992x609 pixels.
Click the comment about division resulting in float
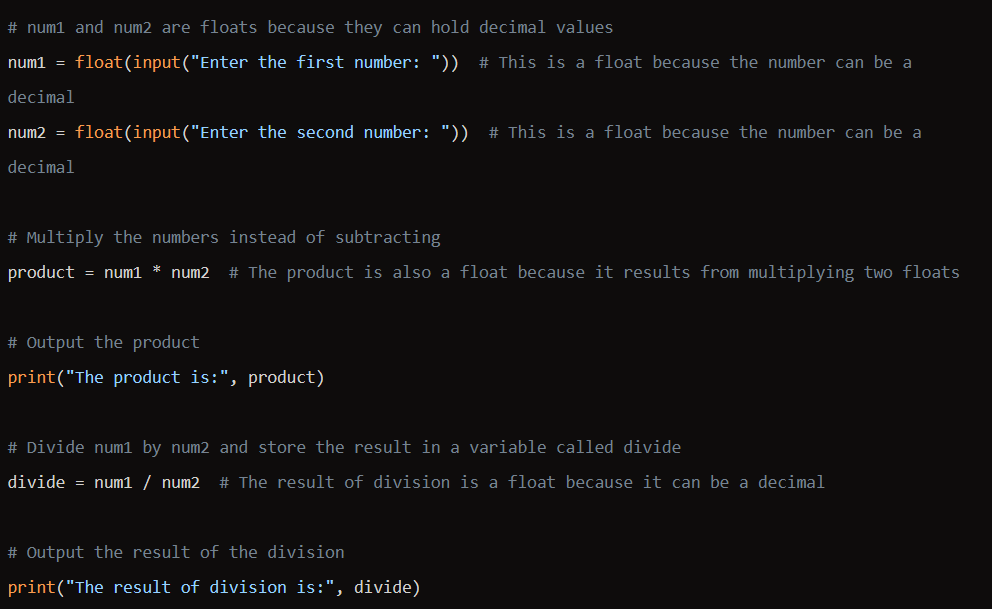pos(522,483)
